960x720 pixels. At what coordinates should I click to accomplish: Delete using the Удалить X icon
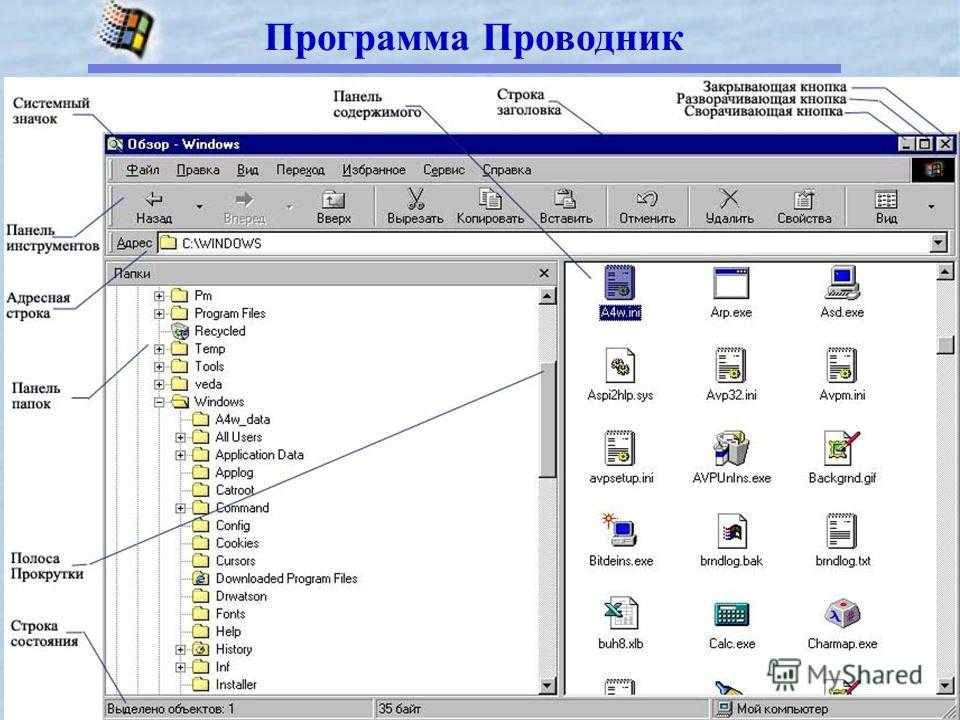pyautogui.click(x=729, y=207)
